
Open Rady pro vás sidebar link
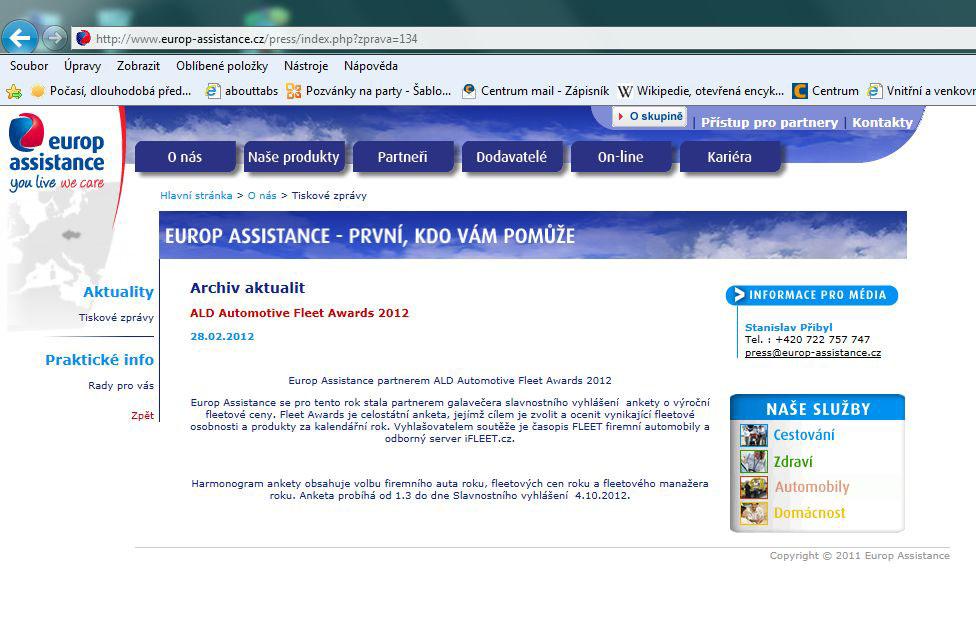pyautogui.click(x=121, y=385)
